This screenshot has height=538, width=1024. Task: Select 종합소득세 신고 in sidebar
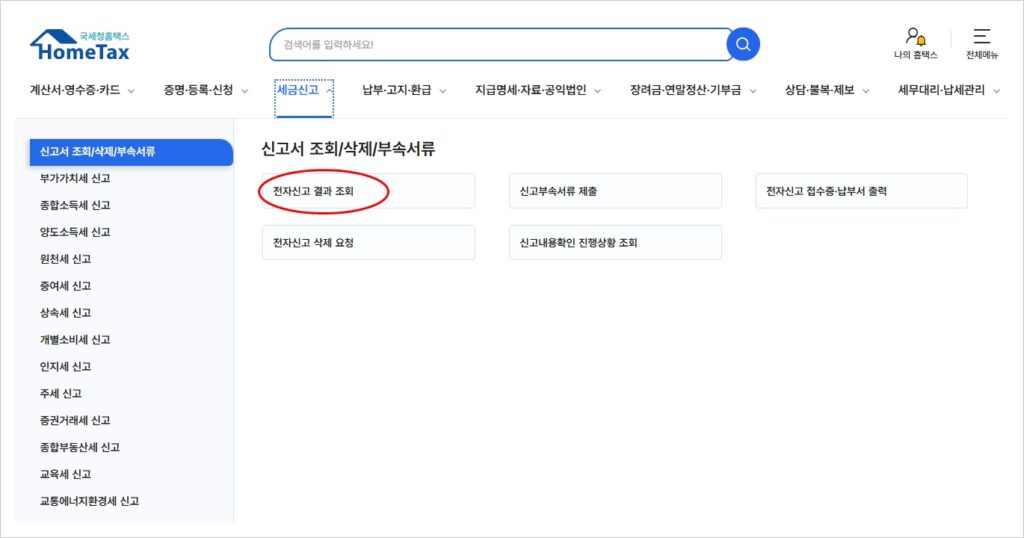coord(75,205)
